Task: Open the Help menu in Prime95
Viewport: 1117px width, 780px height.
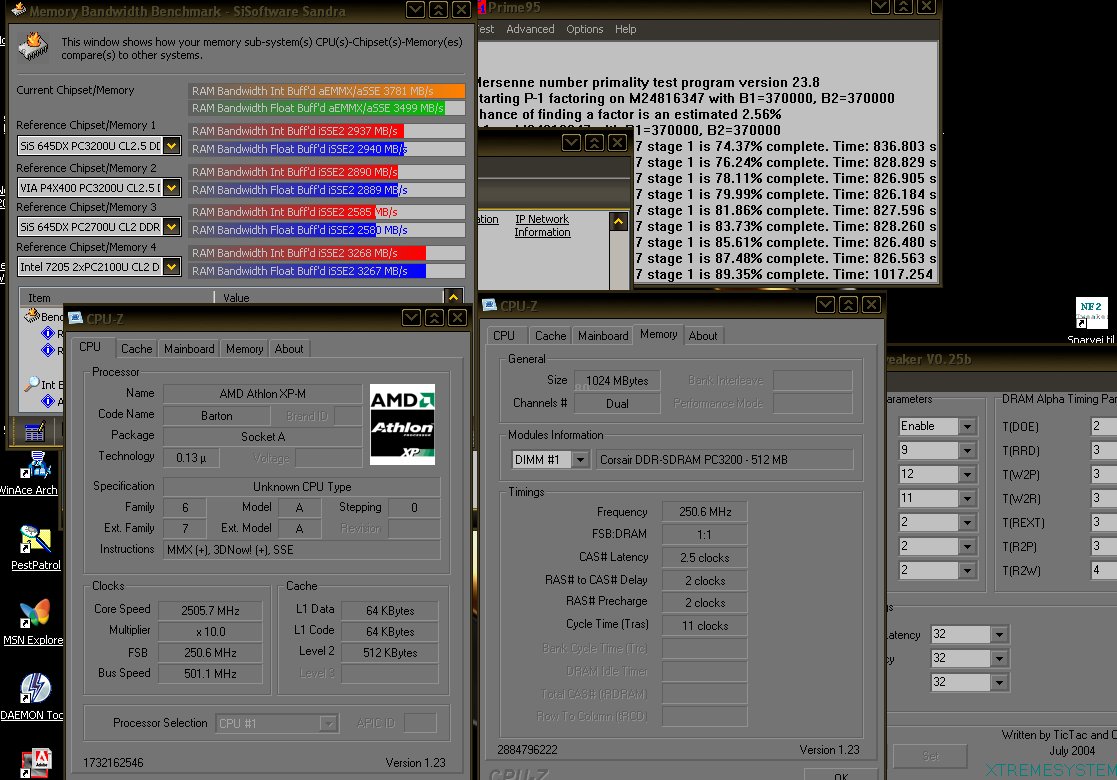Action: tap(625, 29)
